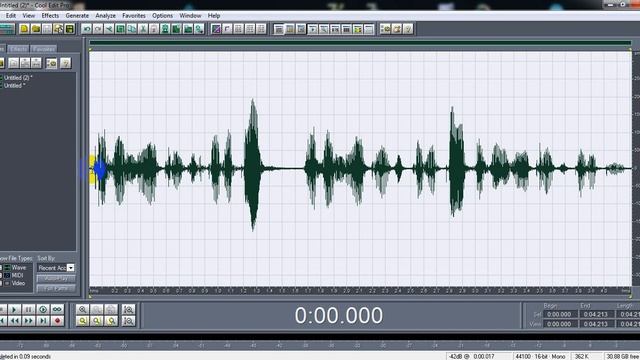
Task: Click the time ruler below the waveform
Action: coord(360,291)
